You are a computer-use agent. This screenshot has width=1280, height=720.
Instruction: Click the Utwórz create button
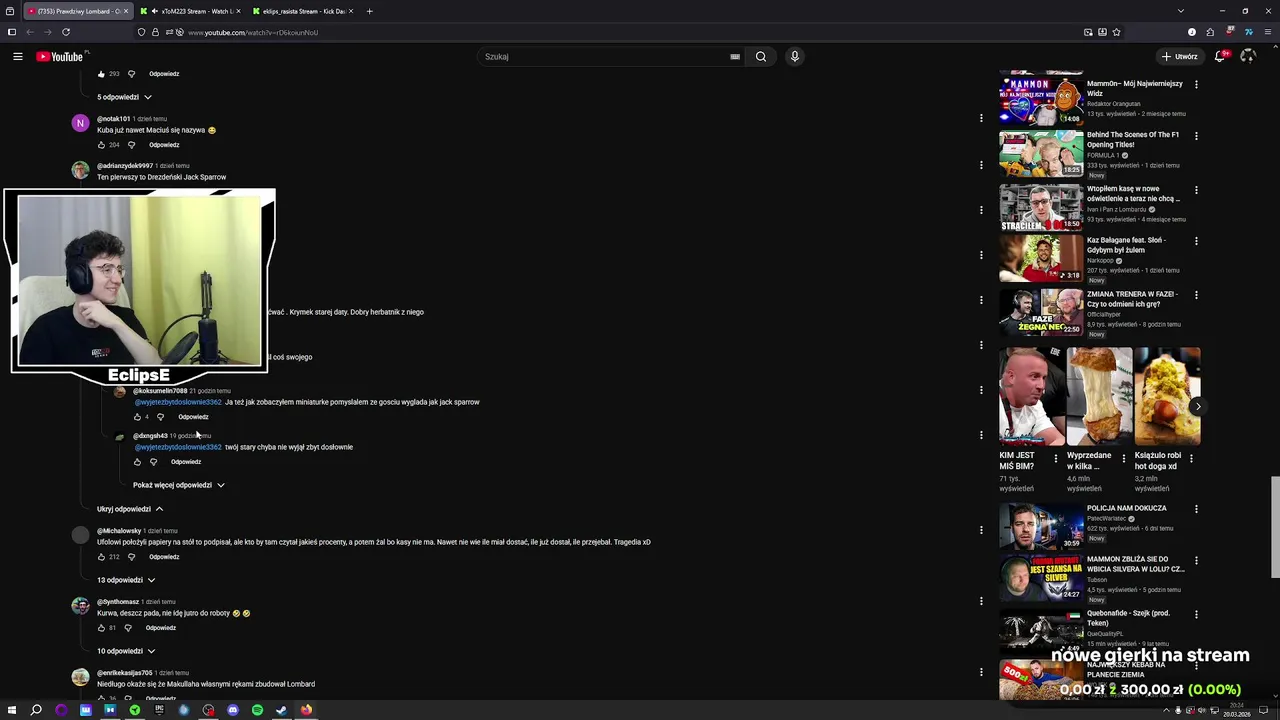(x=1180, y=57)
